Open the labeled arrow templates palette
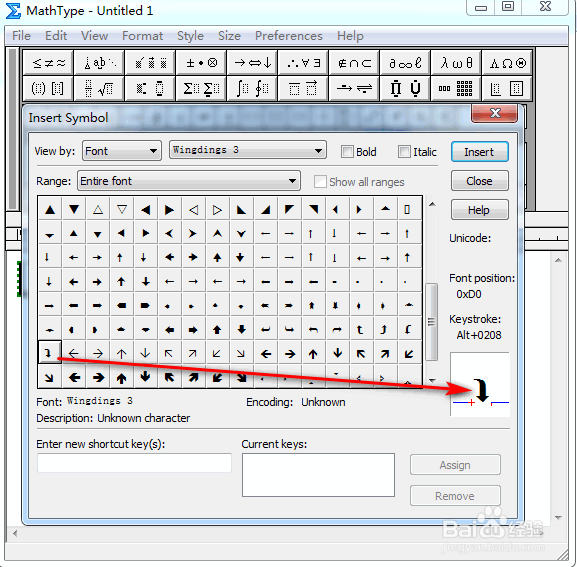This screenshot has width=577, height=567. pos(354,88)
